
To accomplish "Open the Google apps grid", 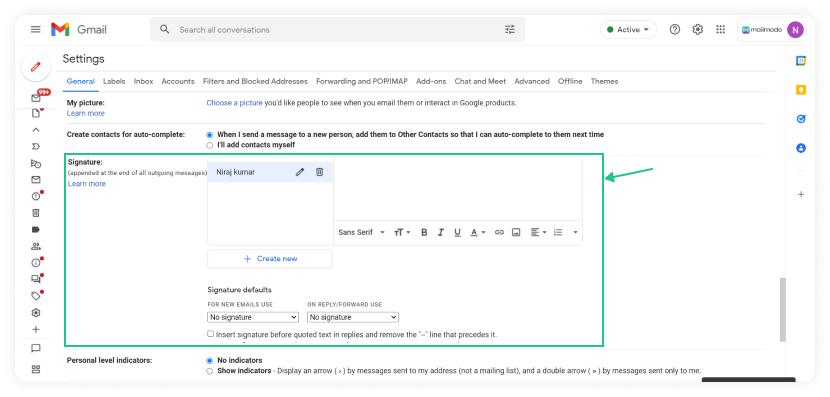I will tap(720, 30).
